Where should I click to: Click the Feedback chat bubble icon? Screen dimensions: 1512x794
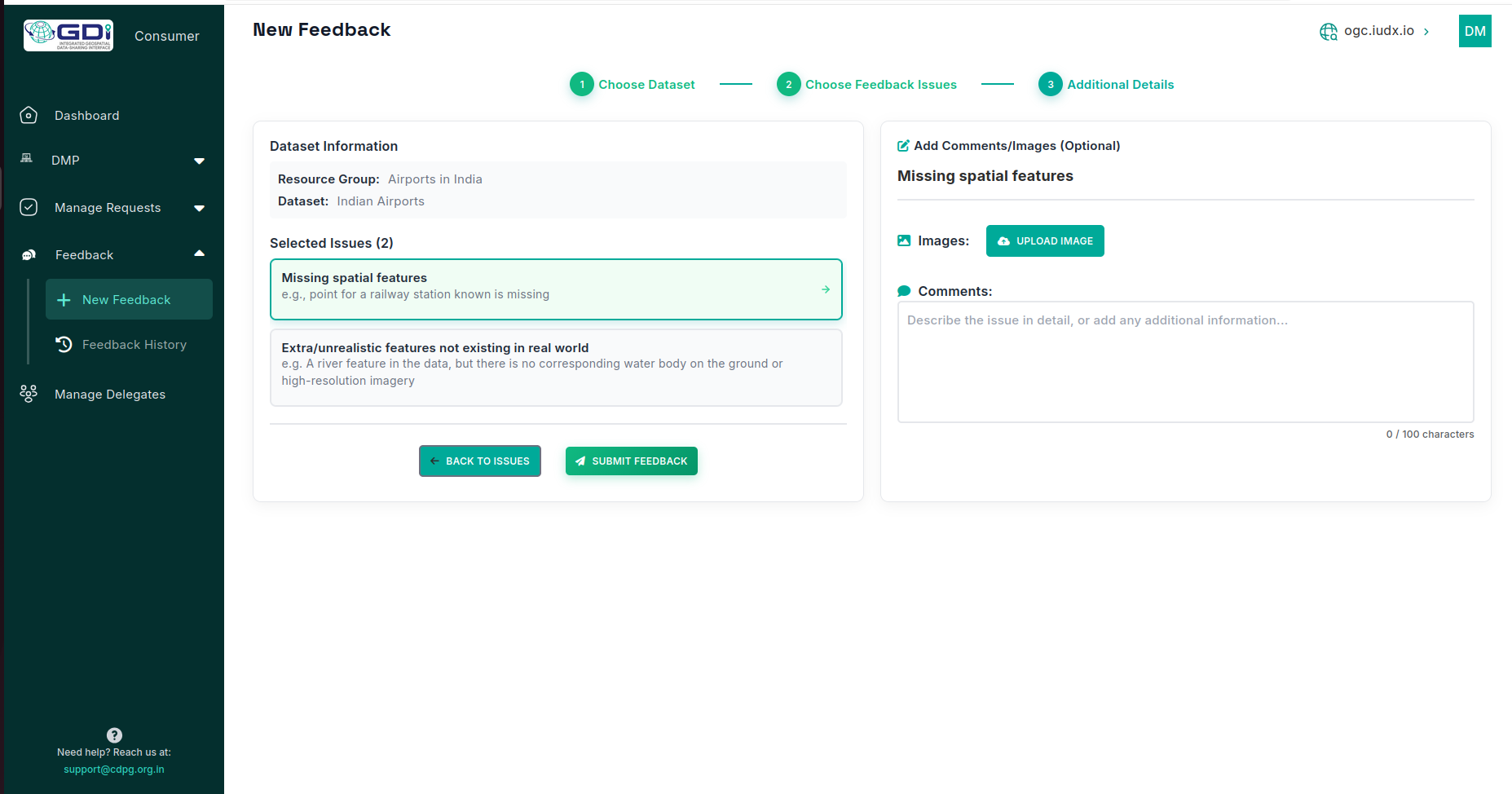(x=29, y=255)
